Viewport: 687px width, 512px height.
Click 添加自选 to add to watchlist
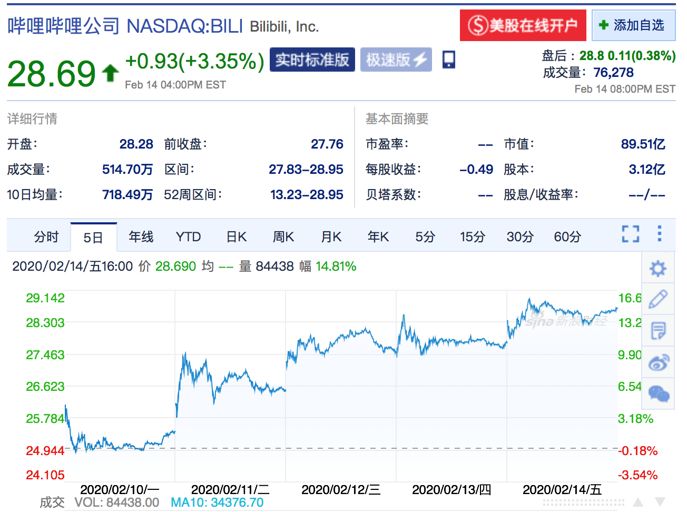pyautogui.click(x=634, y=25)
